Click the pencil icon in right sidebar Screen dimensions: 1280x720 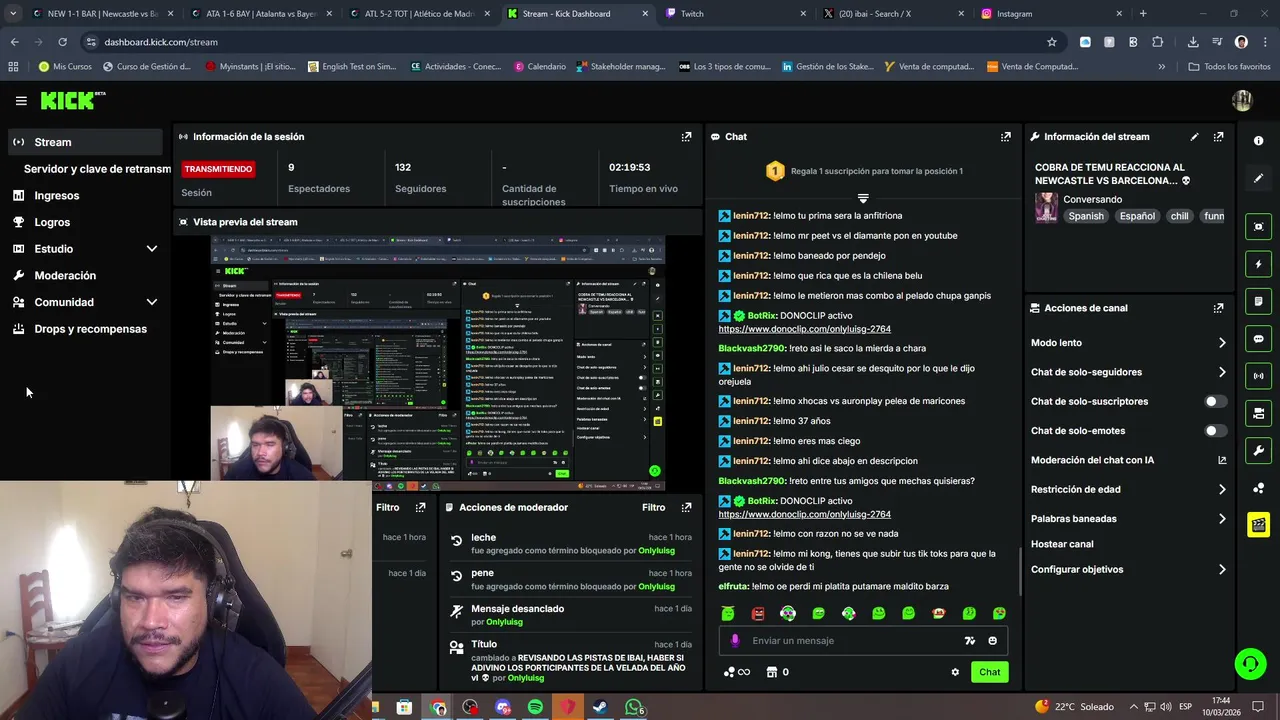tap(1258, 178)
